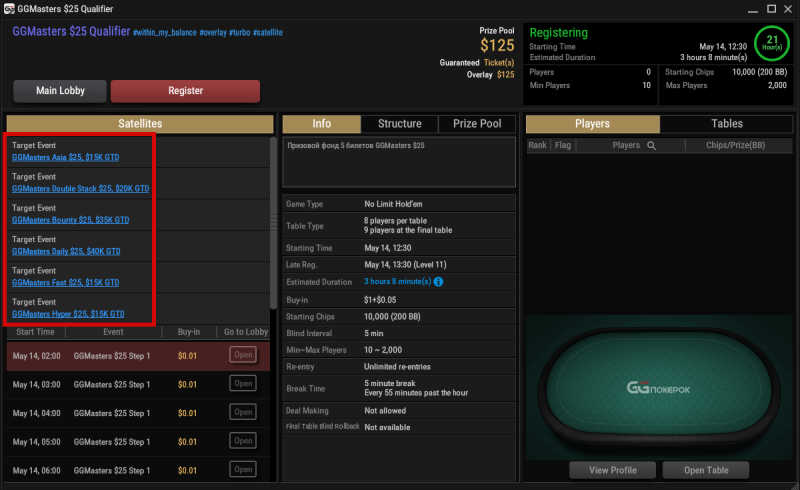Open the Prize Pool tab
The height and width of the screenshot is (490, 800).
(477, 124)
